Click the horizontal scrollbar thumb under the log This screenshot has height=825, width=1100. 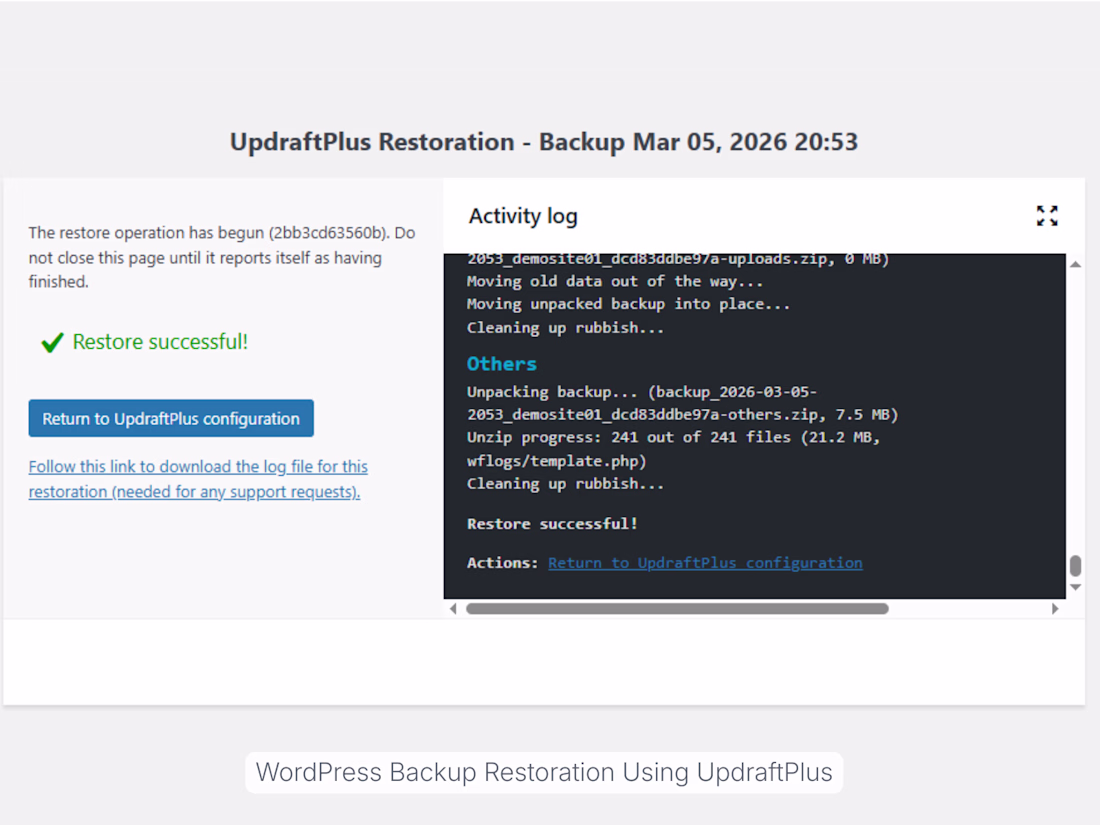pos(677,609)
